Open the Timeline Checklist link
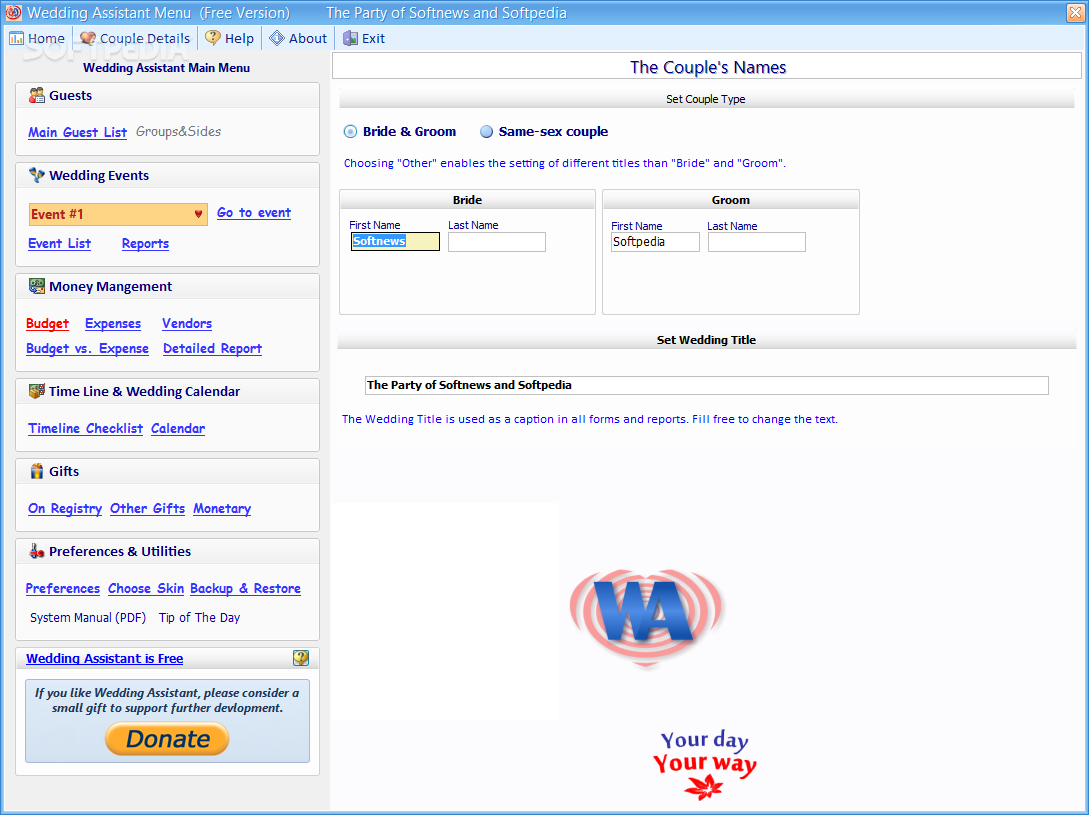The width and height of the screenshot is (1089, 815). tap(85, 428)
